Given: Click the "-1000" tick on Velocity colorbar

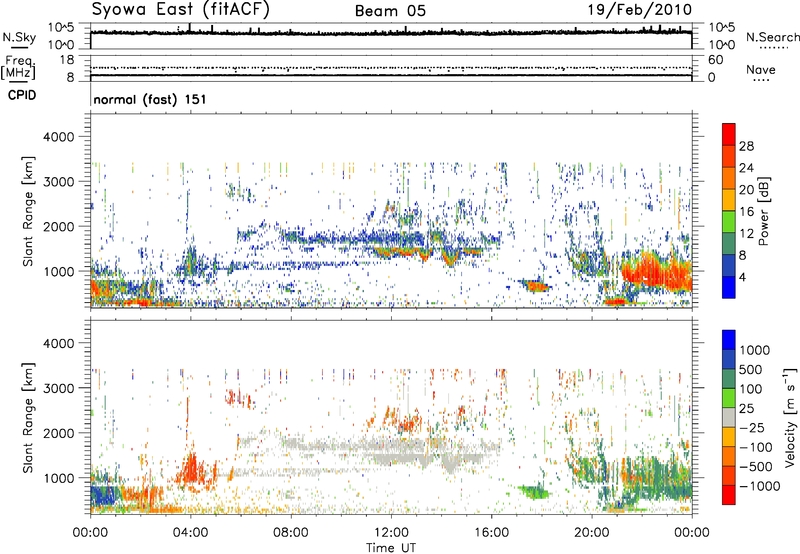Looking at the screenshot, I should click(759, 486).
